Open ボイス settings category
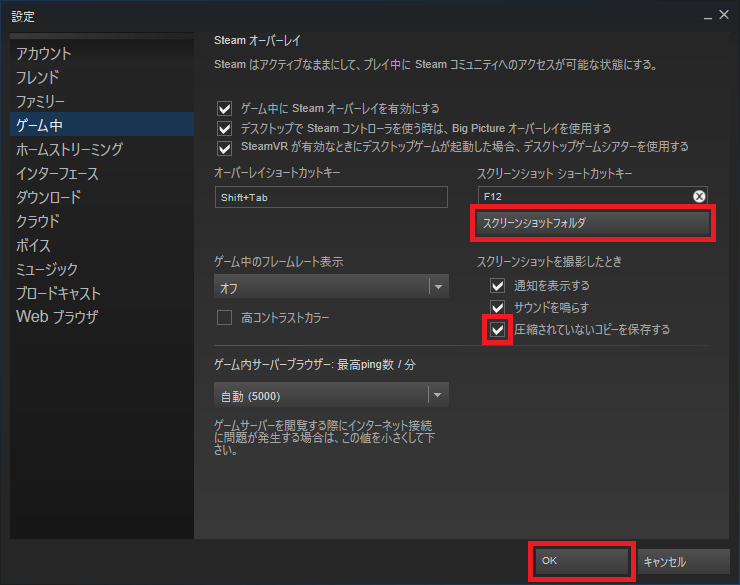This screenshot has height=585, width=740. point(102,245)
